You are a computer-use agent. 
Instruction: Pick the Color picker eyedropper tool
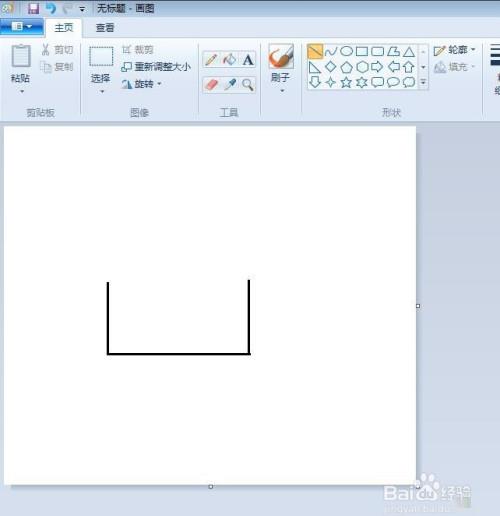(x=230, y=85)
